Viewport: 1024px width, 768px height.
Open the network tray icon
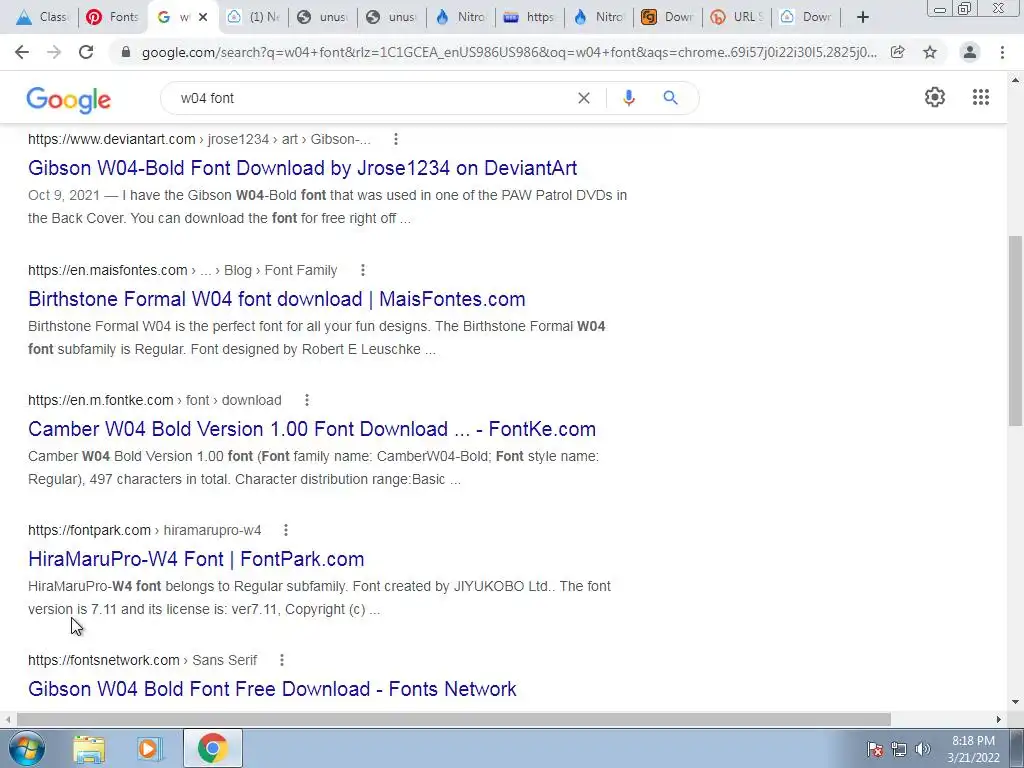(899, 748)
